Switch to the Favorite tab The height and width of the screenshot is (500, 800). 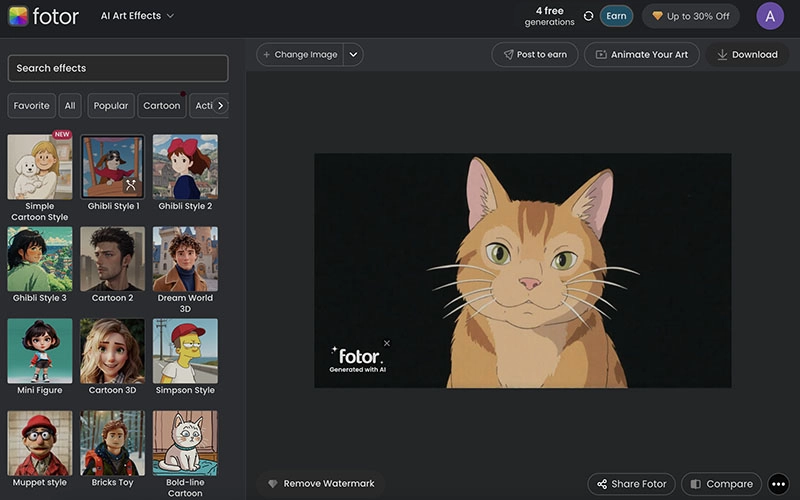point(31,105)
